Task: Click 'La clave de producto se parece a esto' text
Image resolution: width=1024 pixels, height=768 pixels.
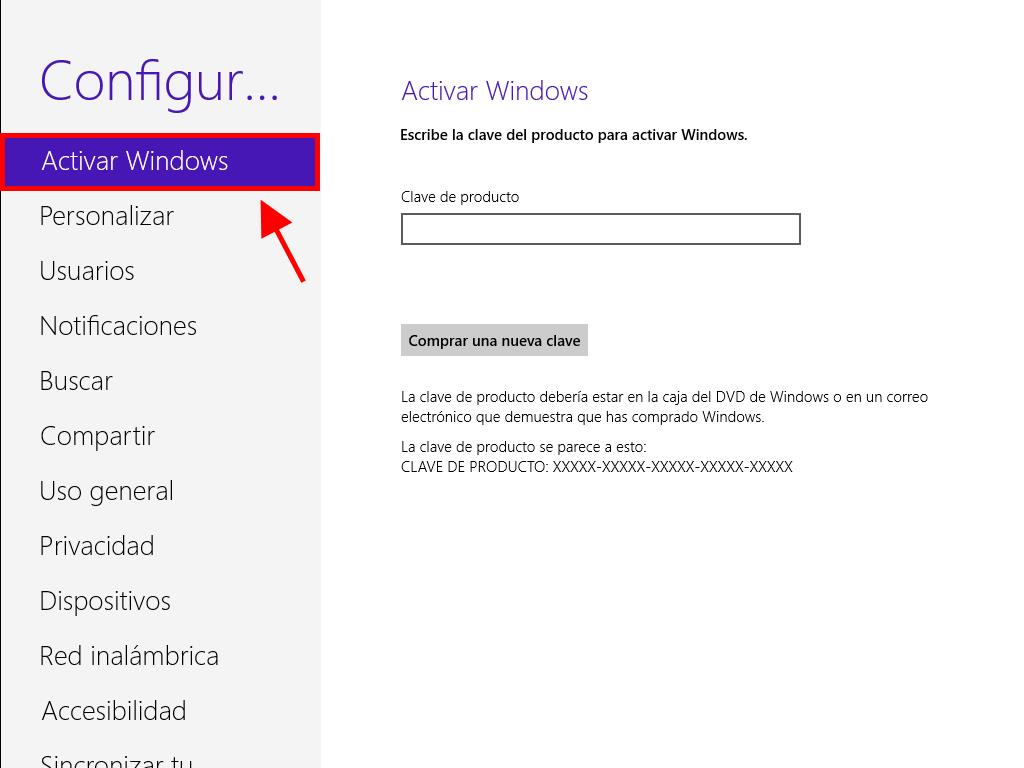Action: 524,447
